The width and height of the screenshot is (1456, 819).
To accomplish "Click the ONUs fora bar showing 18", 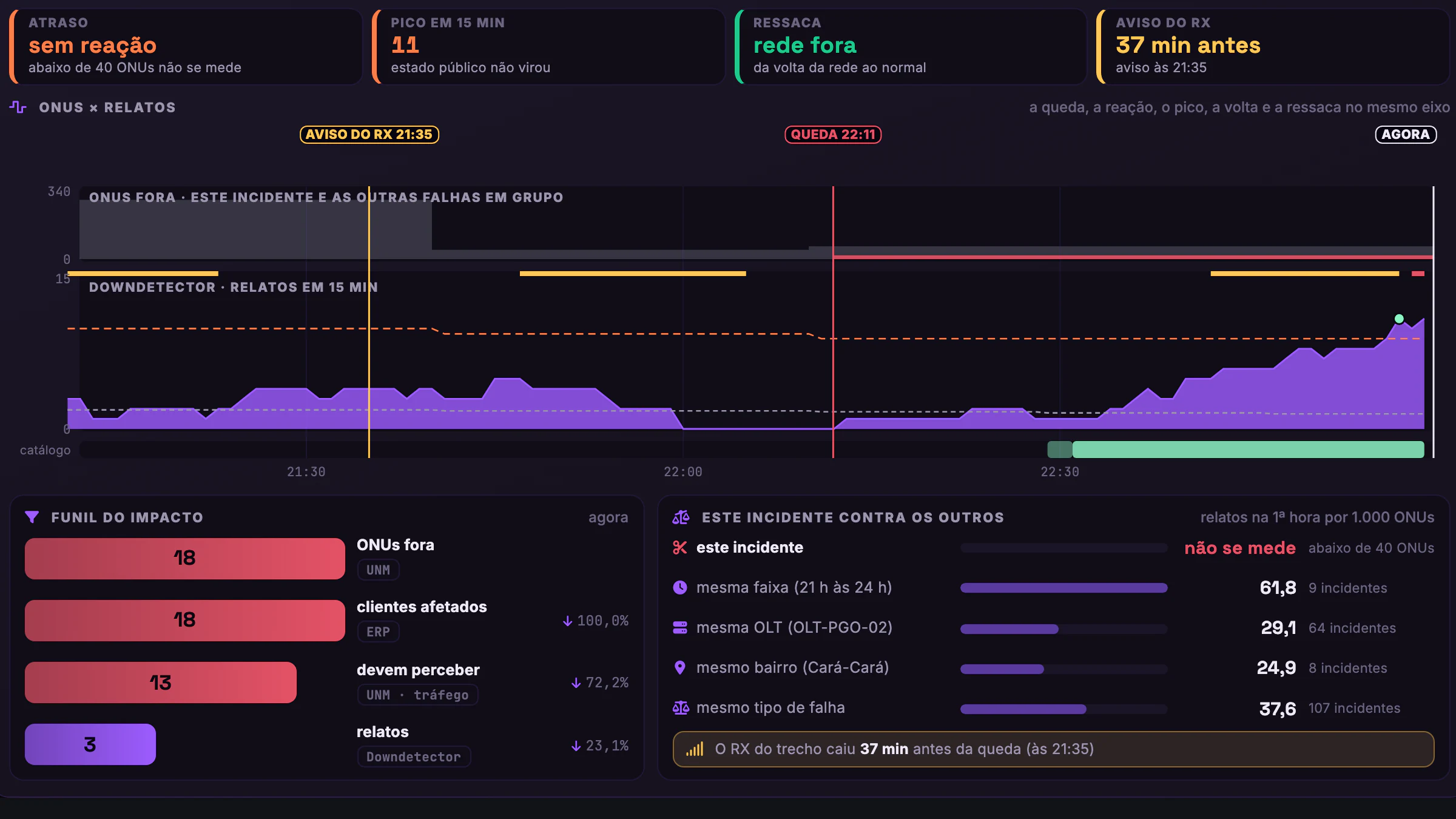I will tap(185, 558).
